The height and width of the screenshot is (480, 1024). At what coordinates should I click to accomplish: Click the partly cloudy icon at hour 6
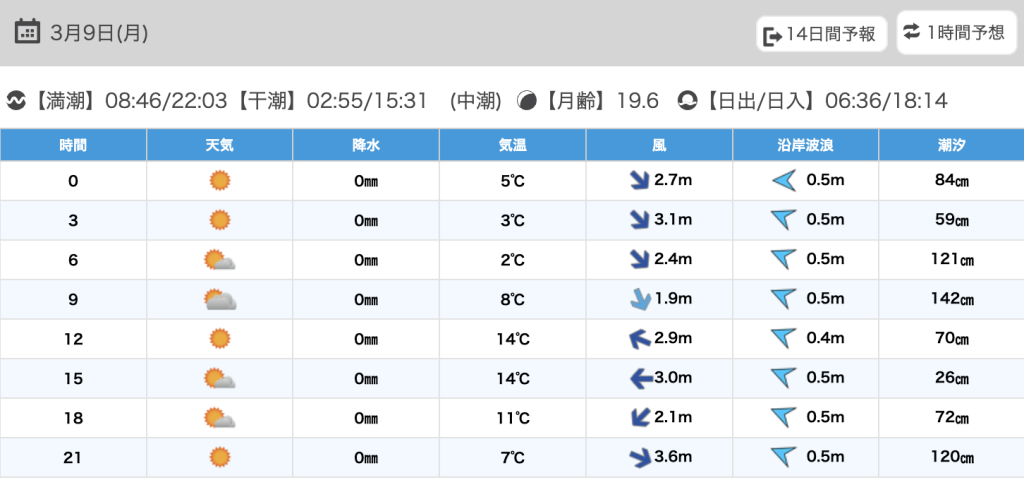tap(219, 260)
